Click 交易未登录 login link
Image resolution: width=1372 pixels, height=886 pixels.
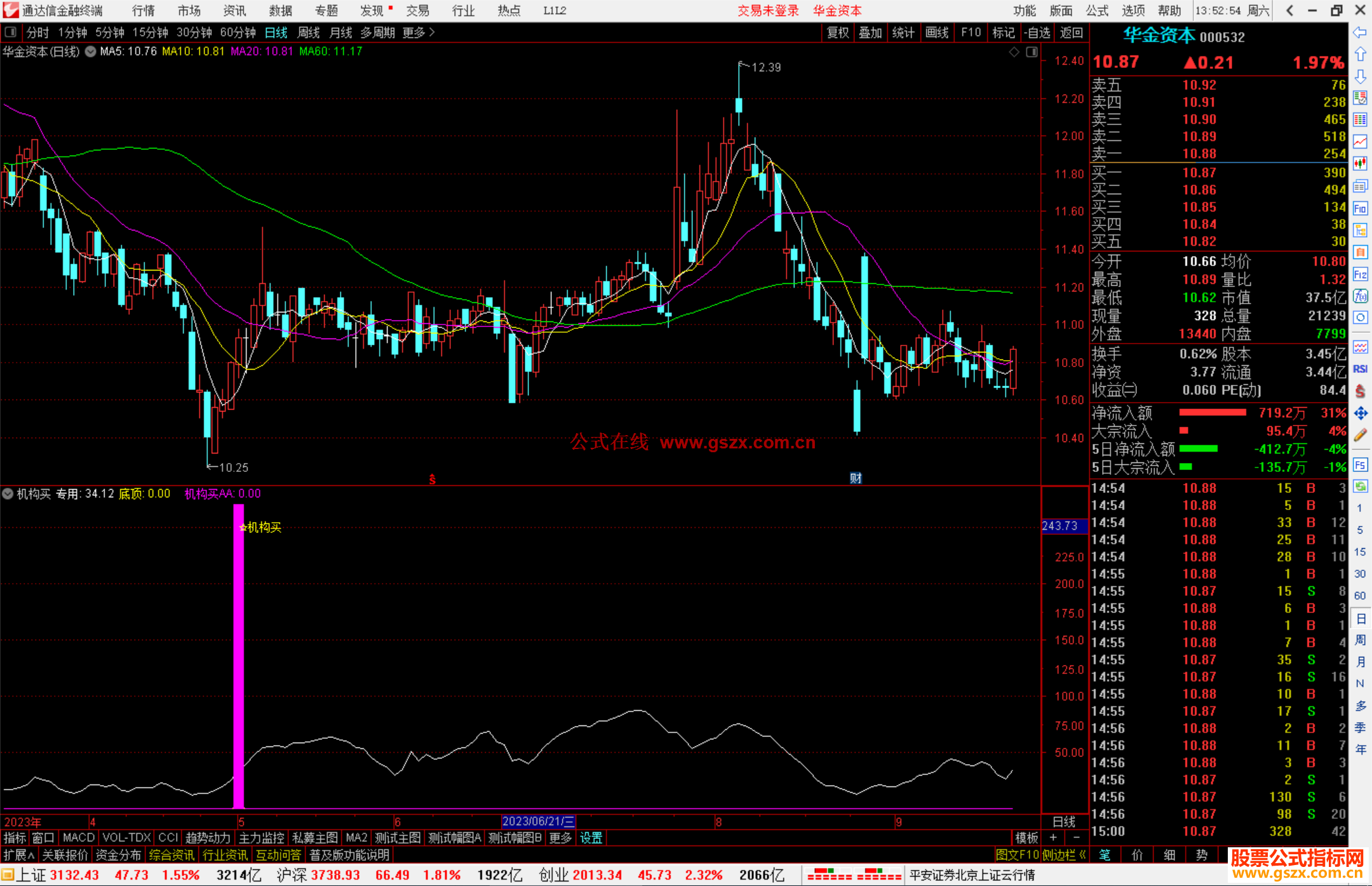[x=768, y=11]
